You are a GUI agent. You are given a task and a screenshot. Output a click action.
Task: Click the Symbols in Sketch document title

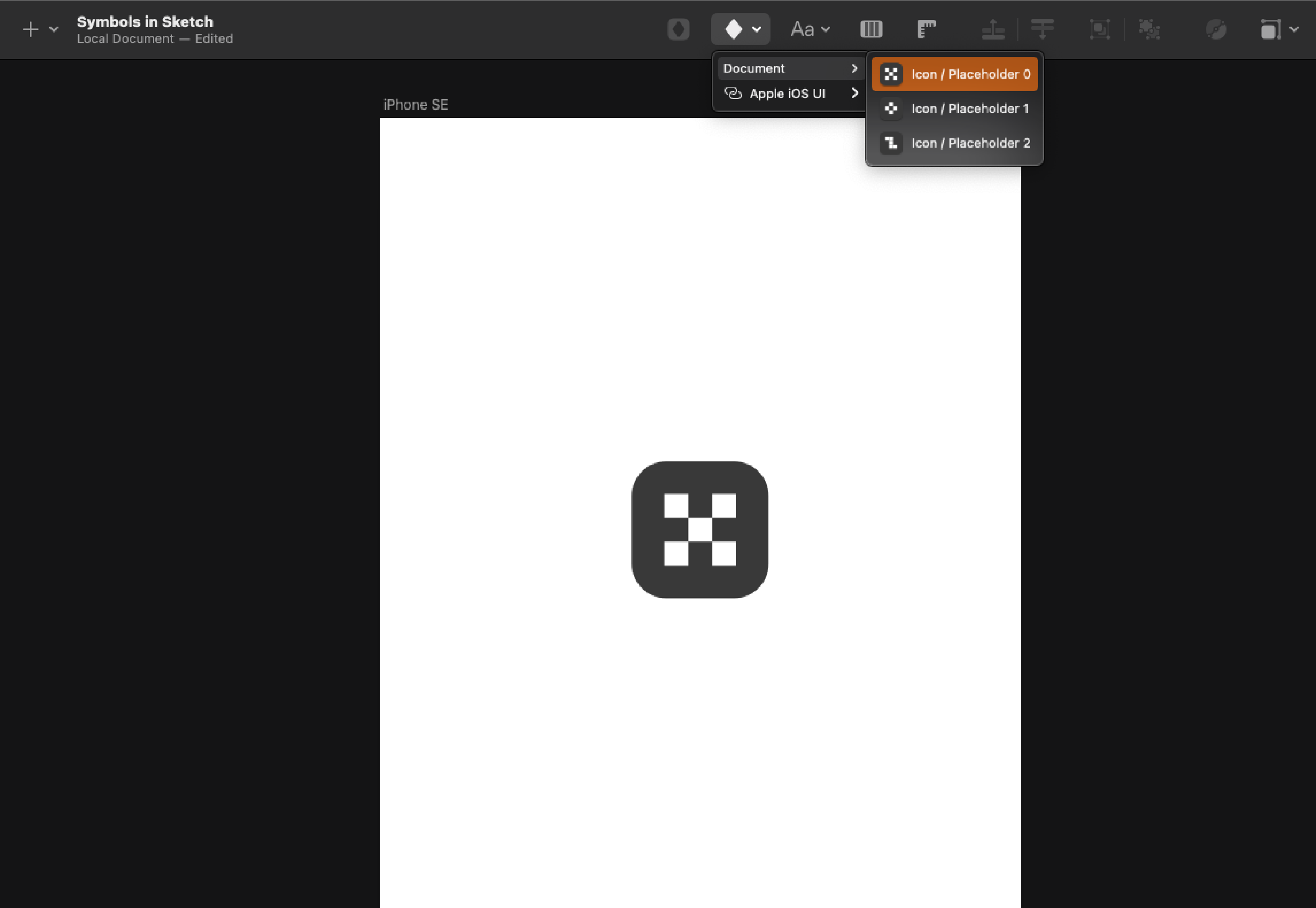(145, 22)
